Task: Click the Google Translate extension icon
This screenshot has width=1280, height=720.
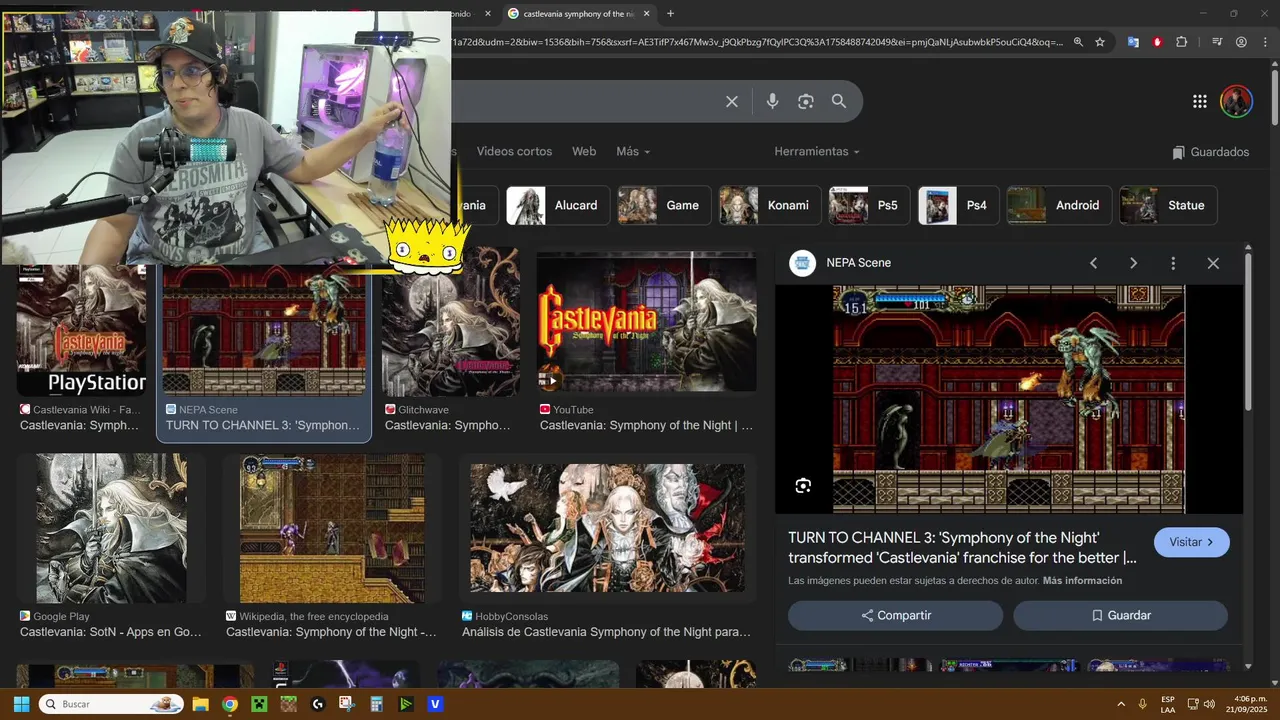Action: [x=1133, y=42]
